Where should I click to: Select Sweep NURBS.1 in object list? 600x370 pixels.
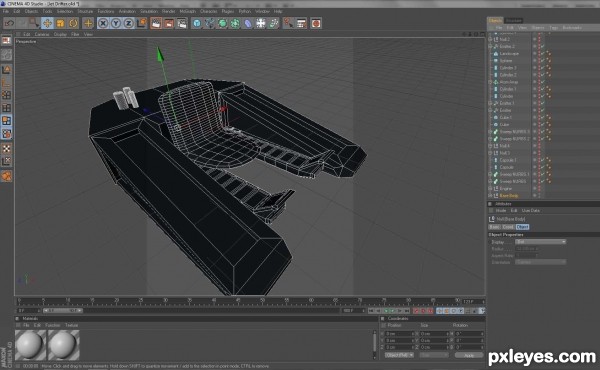point(515,174)
